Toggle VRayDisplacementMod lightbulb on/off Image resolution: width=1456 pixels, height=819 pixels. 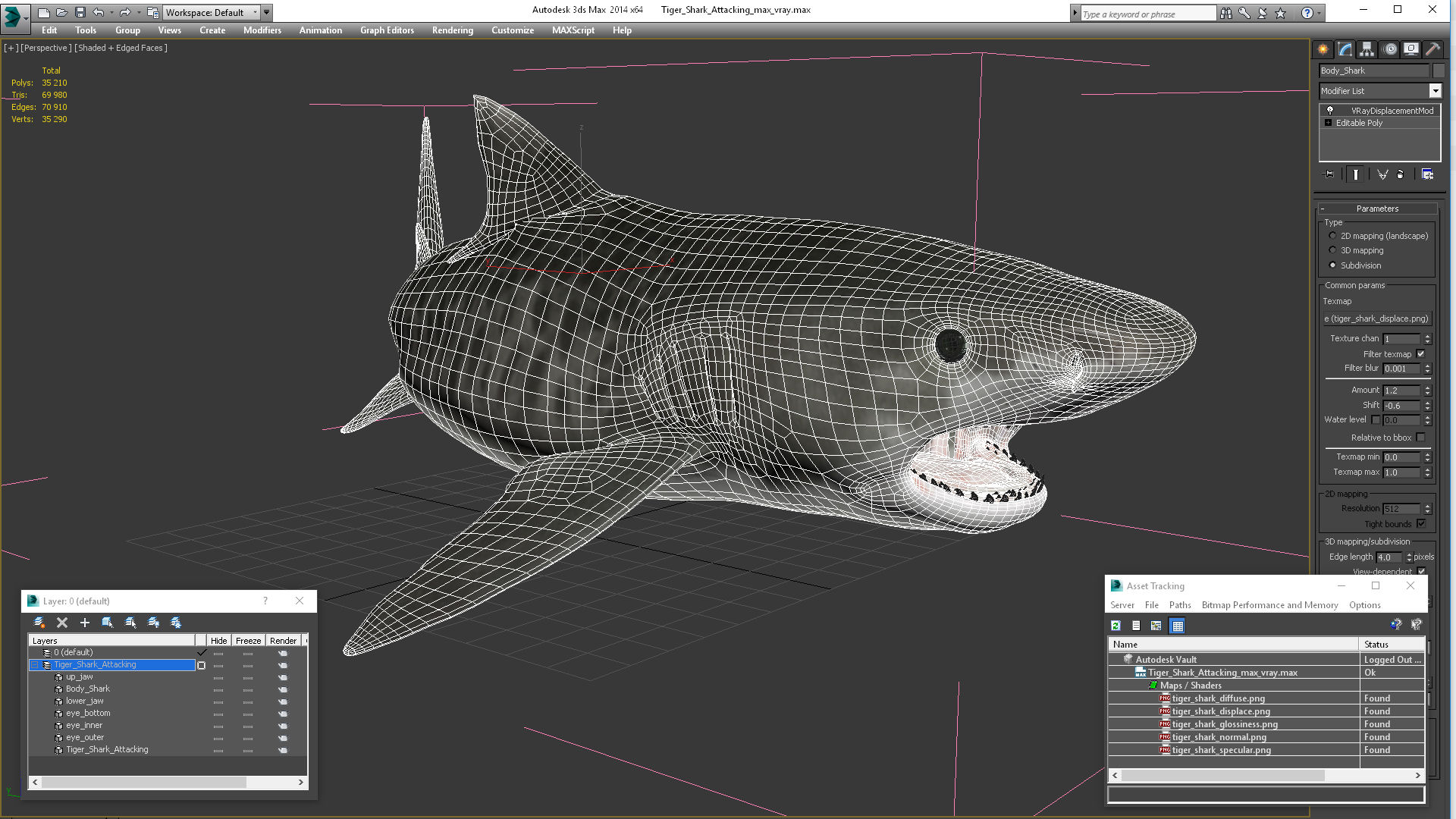(x=1329, y=111)
